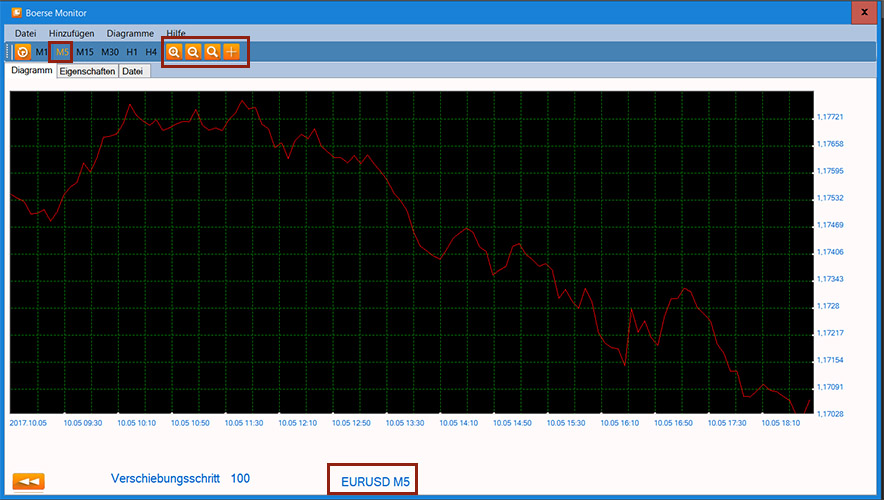Select the M1 timeframe
The height and width of the screenshot is (500, 884).
tap(41, 52)
